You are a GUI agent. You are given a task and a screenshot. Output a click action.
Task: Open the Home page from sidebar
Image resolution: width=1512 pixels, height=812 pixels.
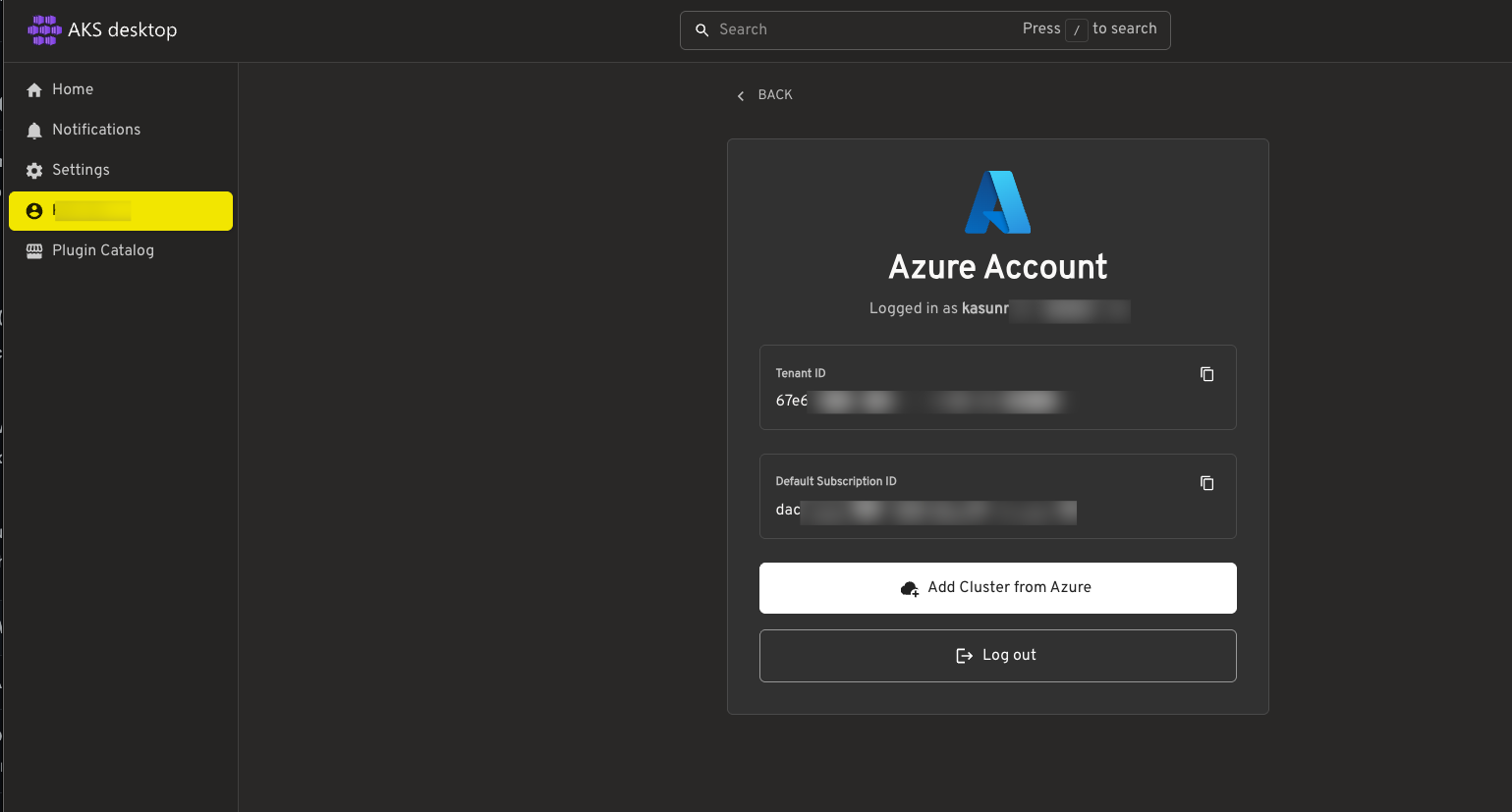click(x=121, y=89)
